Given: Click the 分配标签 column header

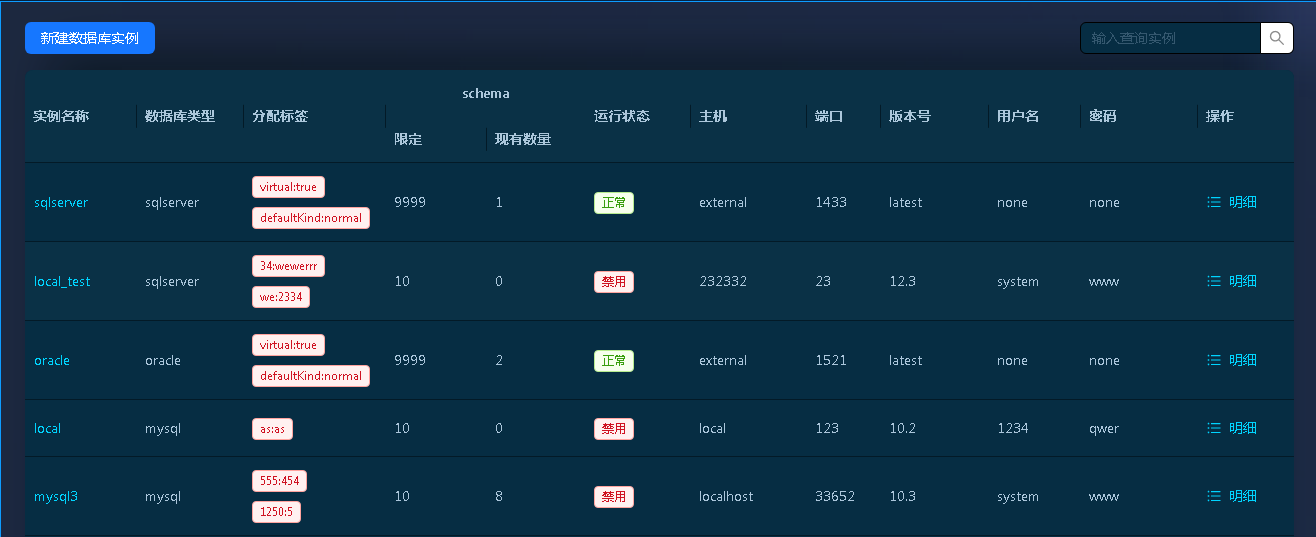Looking at the screenshot, I should tap(280, 116).
